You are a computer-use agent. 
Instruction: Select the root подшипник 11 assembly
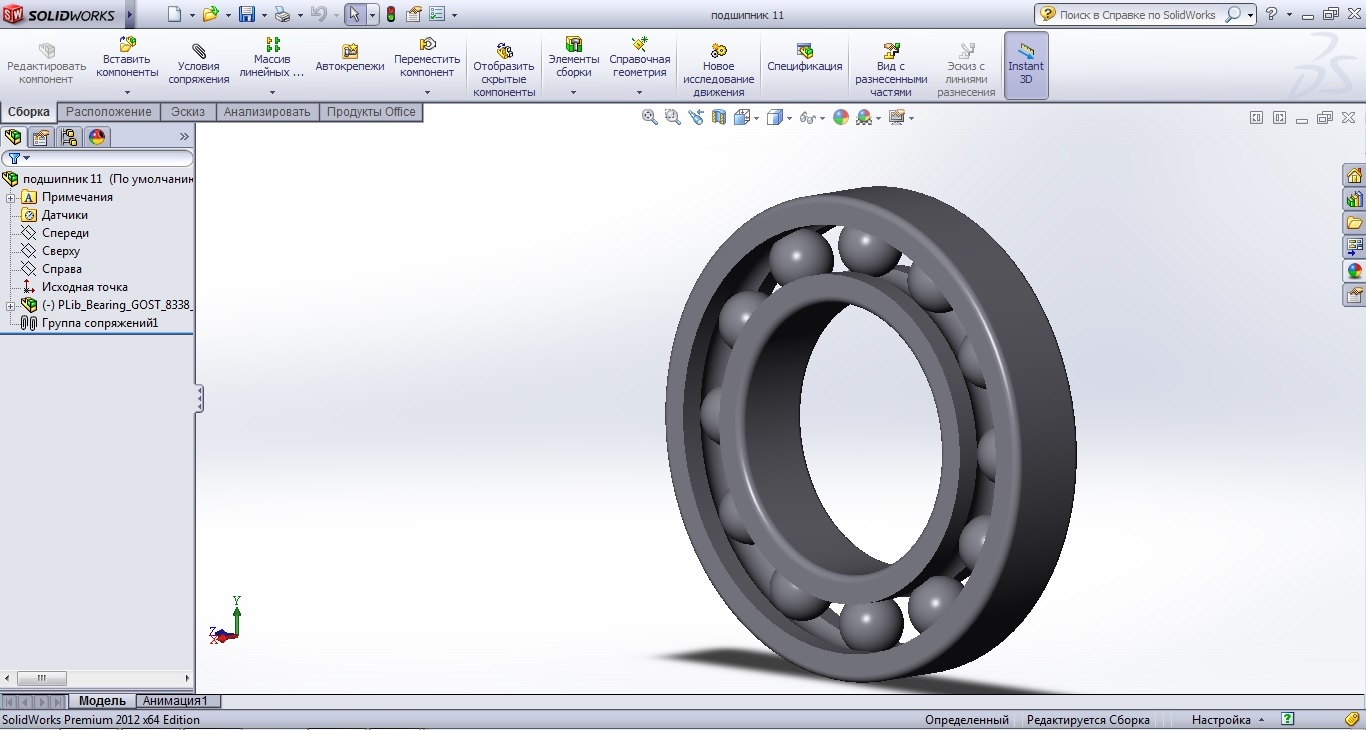(98, 179)
